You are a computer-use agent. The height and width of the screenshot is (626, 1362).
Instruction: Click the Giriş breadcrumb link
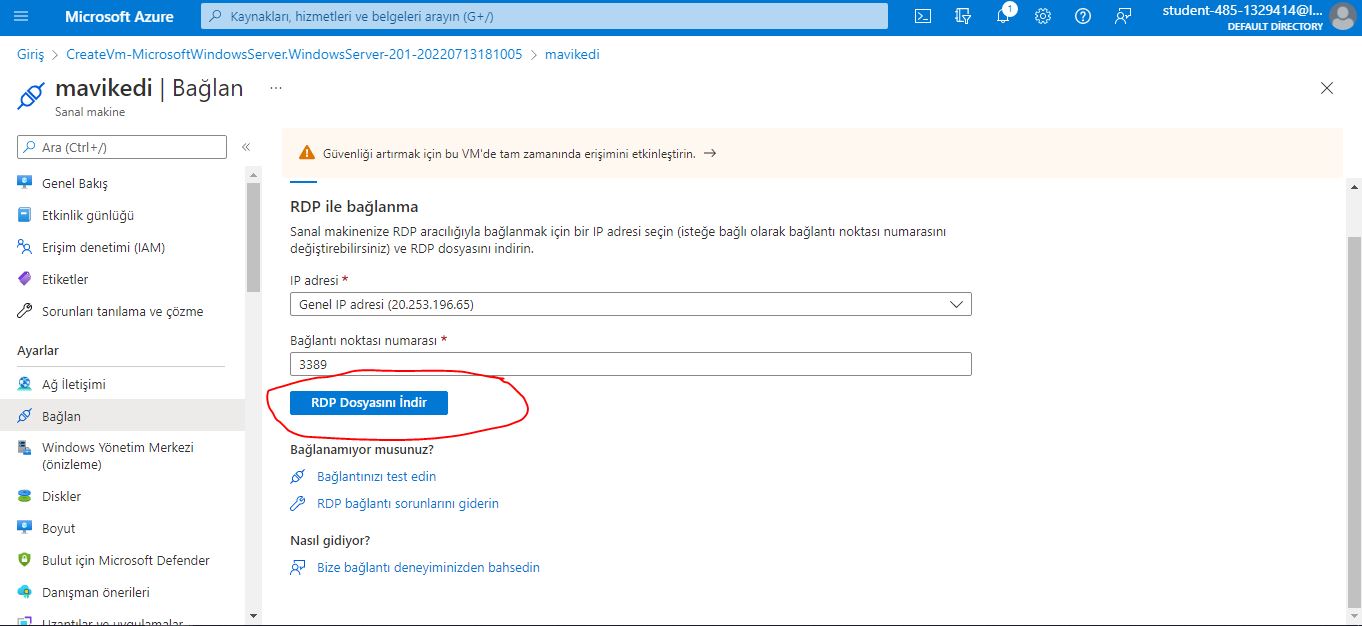pyautogui.click(x=30, y=54)
